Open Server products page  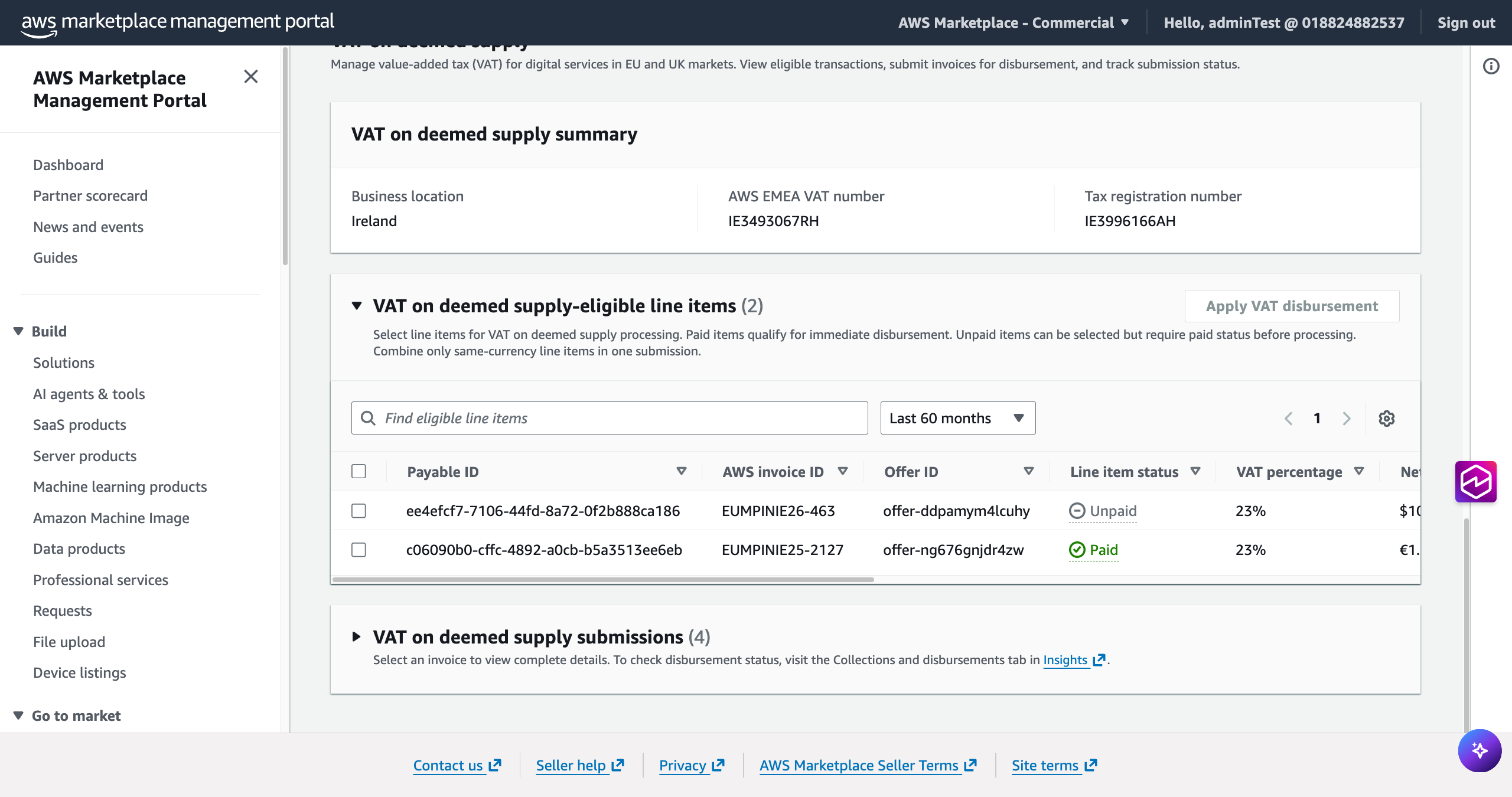click(x=85, y=456)
